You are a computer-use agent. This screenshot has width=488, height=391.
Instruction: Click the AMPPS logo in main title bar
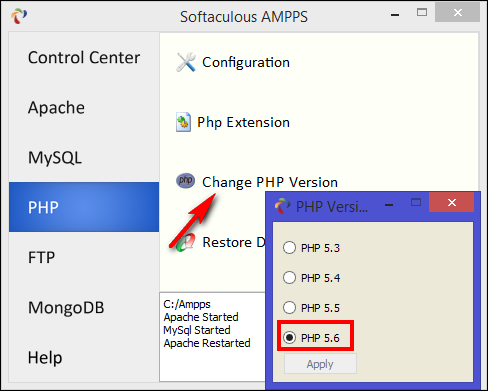(x=19, y=16)
